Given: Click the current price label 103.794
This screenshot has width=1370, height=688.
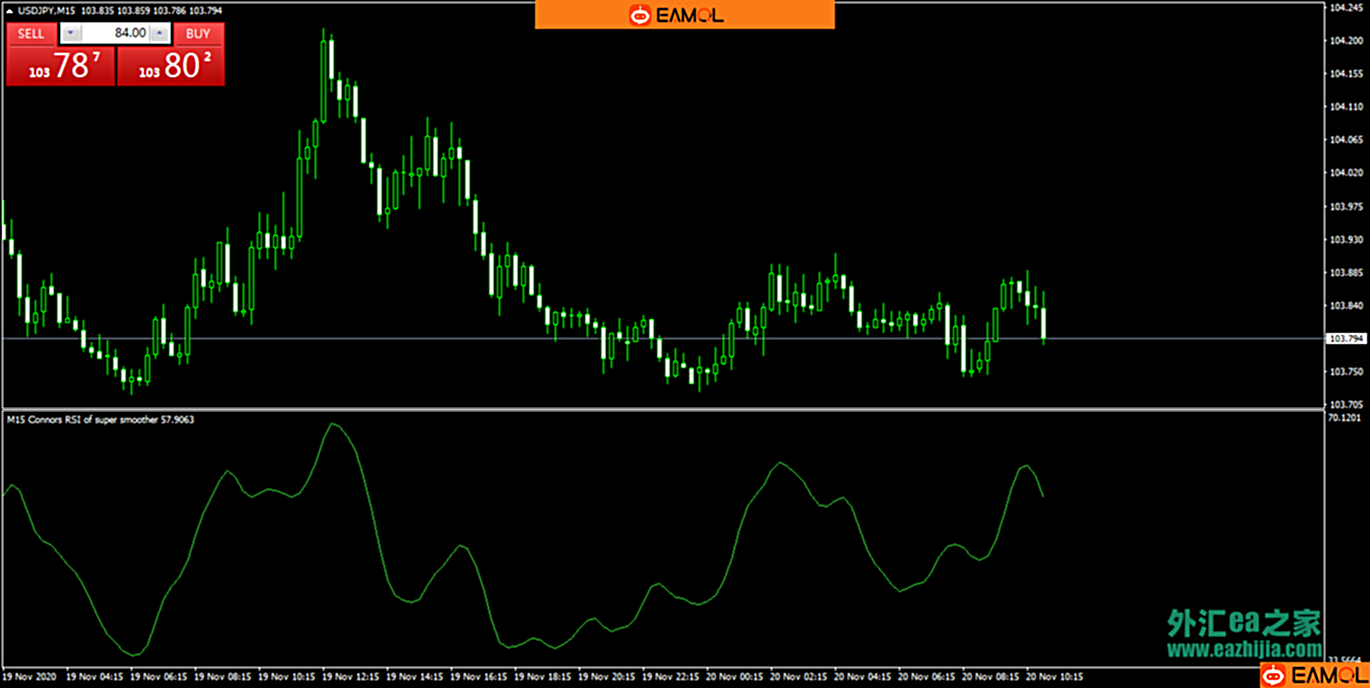Looking at the screenshot, I should point(1345,339).
